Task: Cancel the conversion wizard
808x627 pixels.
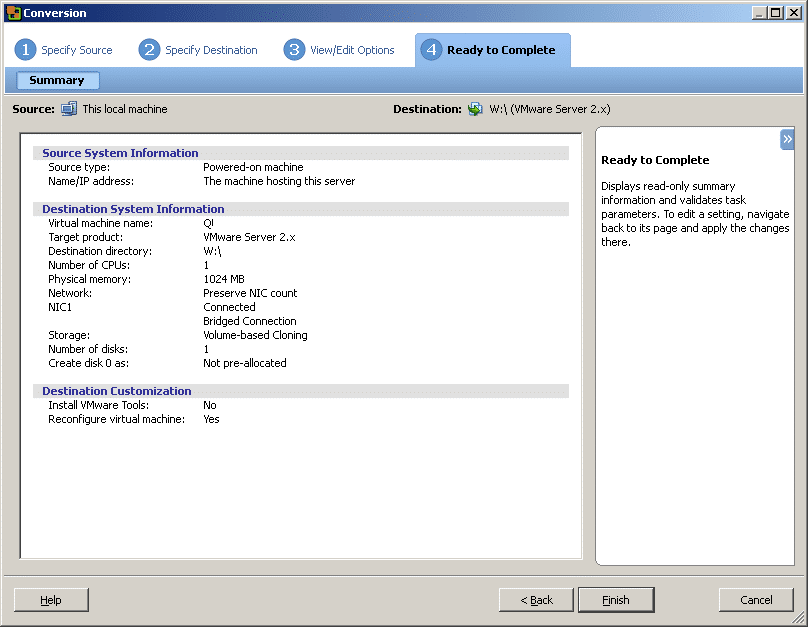Action: coord(756,600)
